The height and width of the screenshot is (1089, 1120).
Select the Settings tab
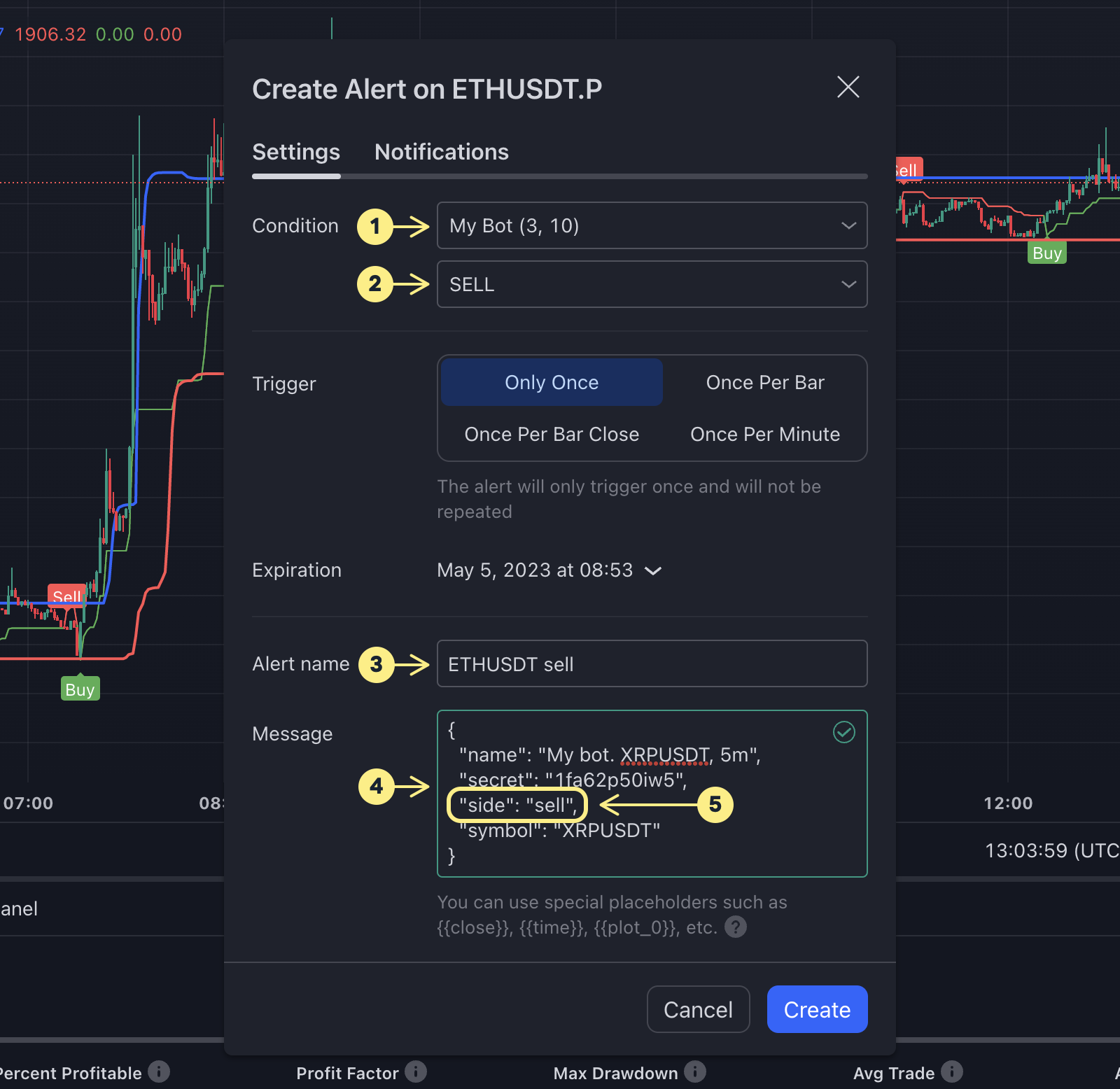pyautogui.click(x=296, y=153)
